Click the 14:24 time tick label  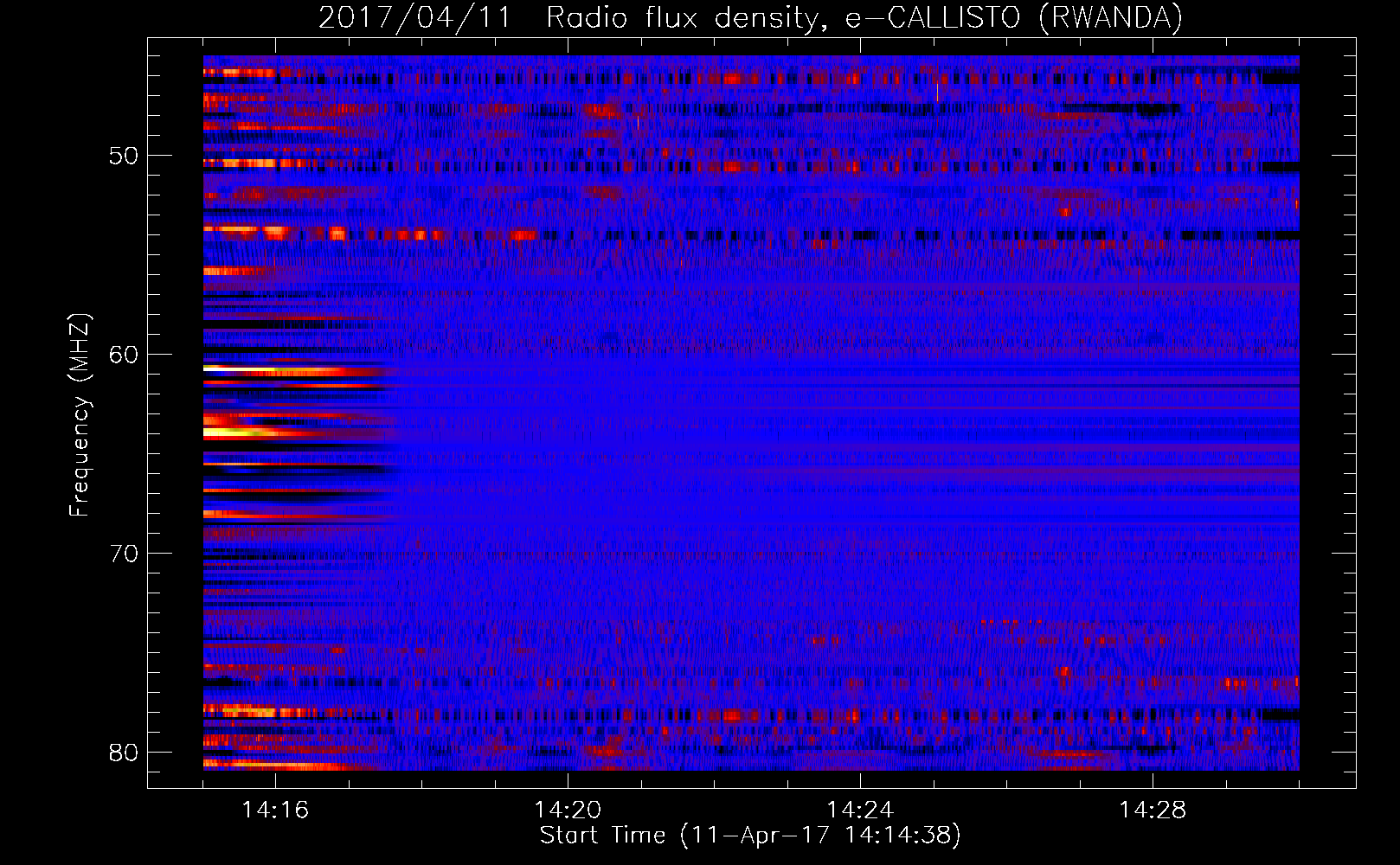(860, 811)
